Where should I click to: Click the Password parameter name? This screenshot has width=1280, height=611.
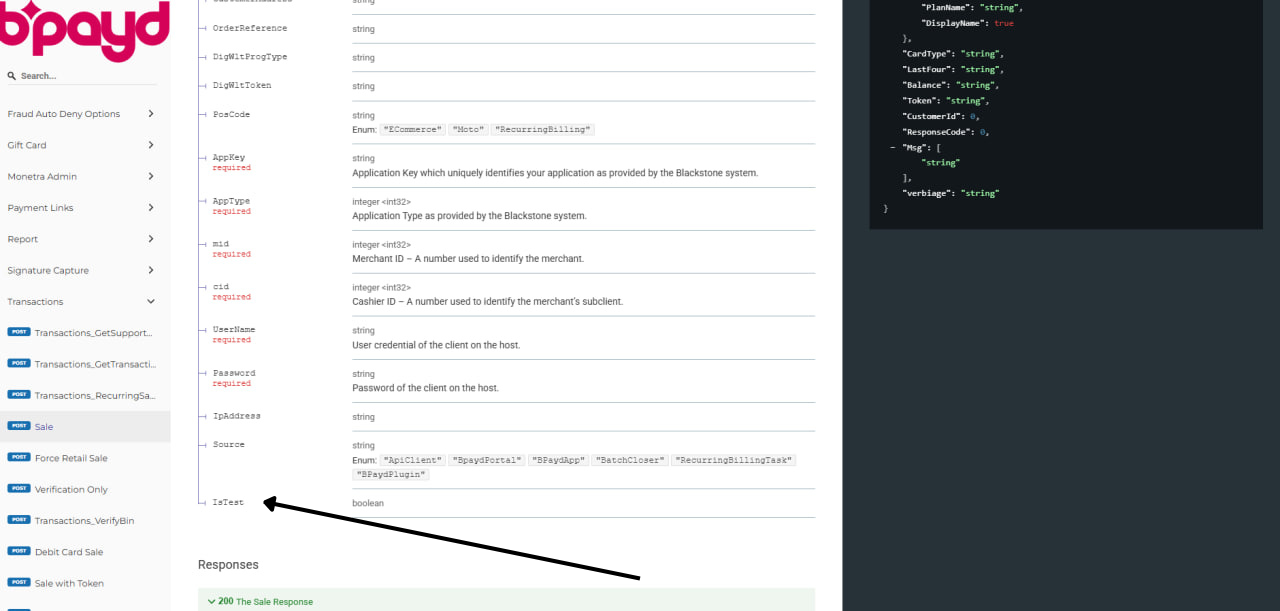234,373
